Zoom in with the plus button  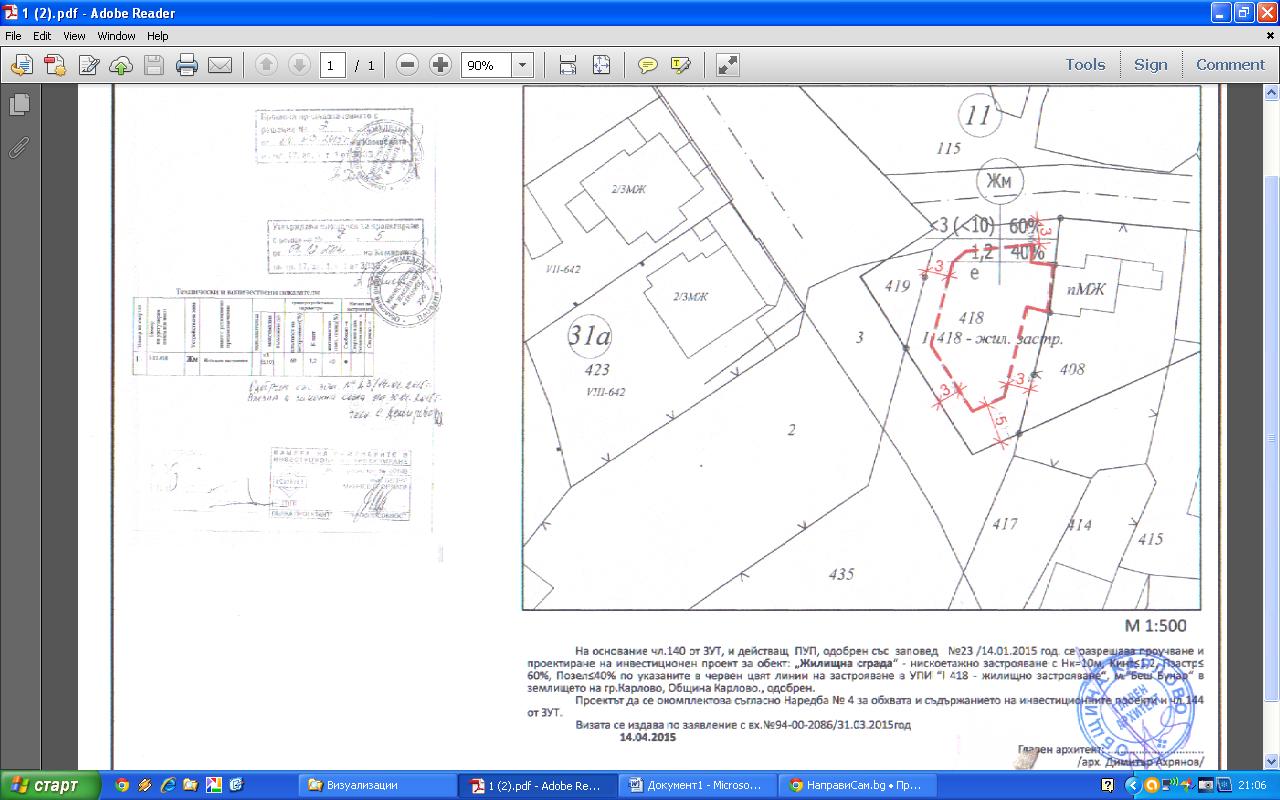click(x=440, y=66)
